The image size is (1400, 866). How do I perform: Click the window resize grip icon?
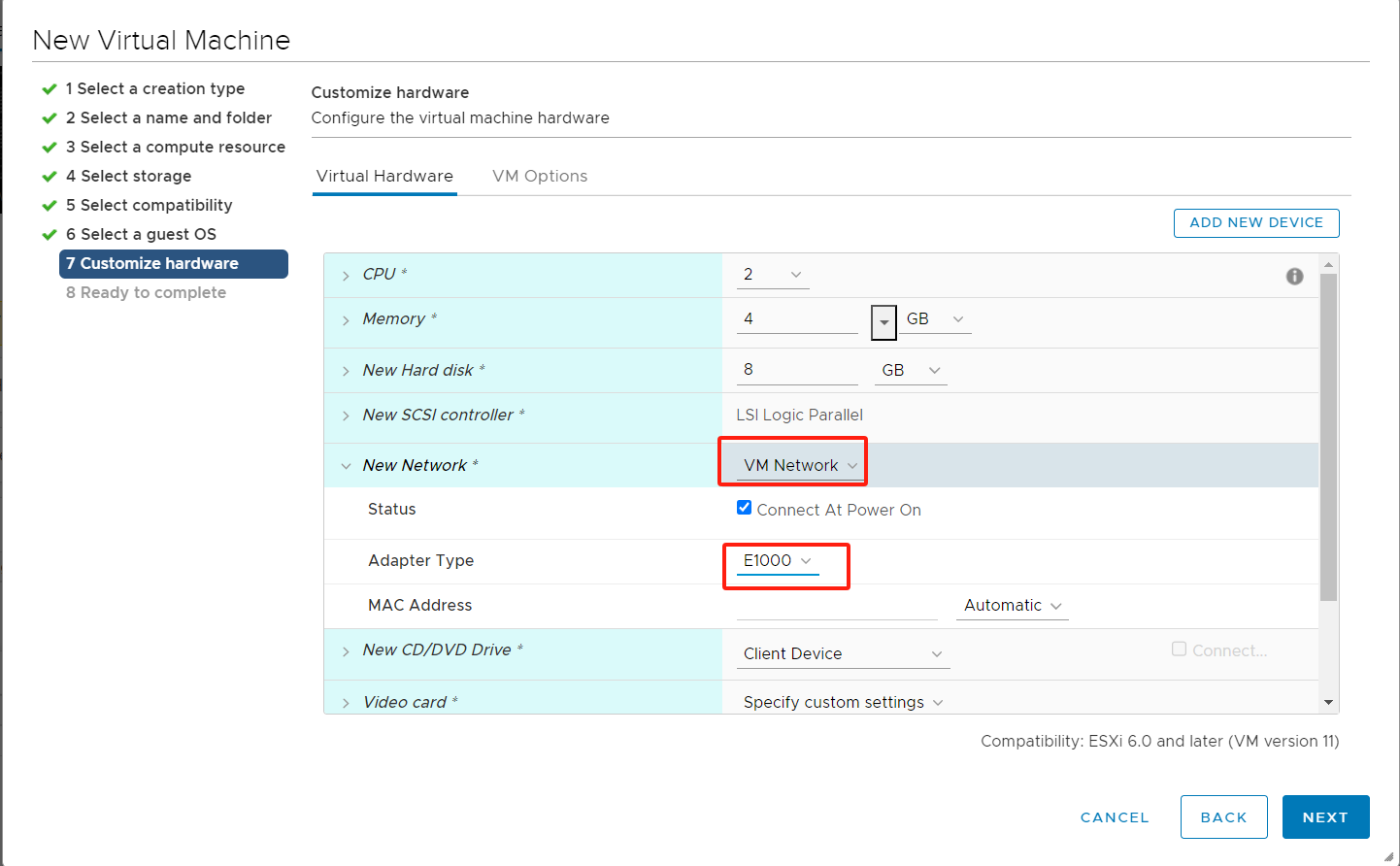point(1388,855)
